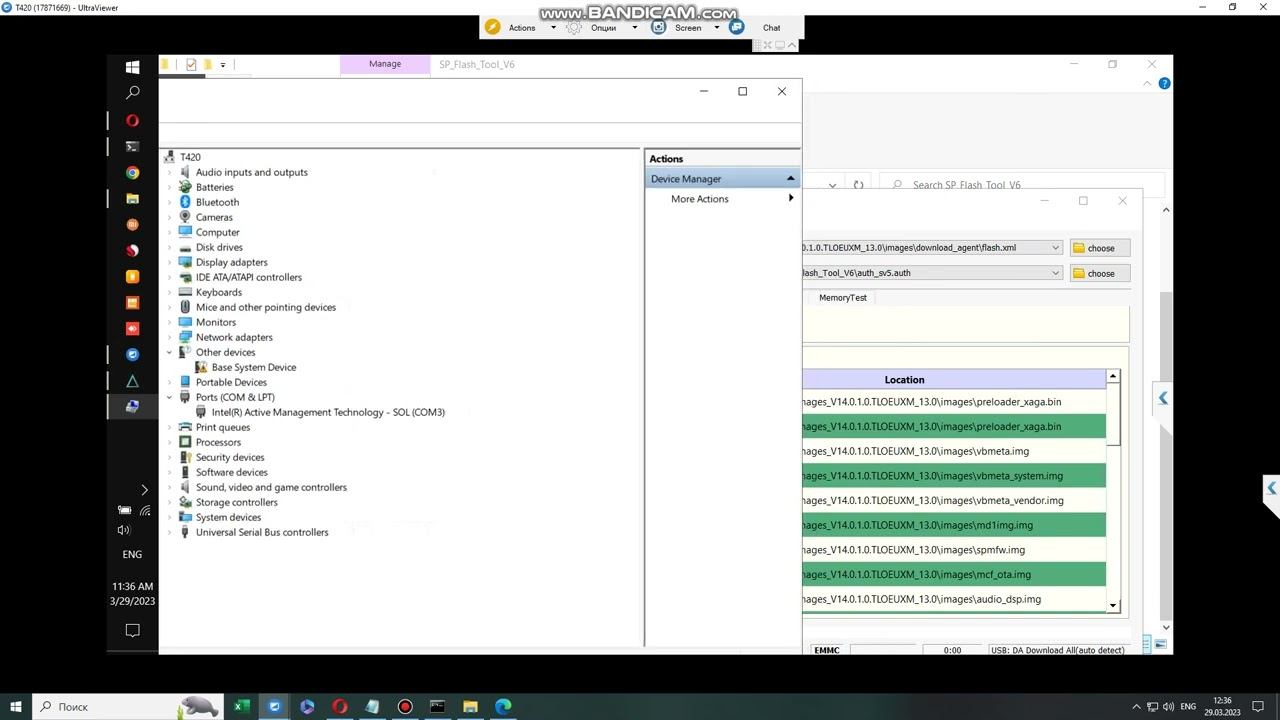1280x720 pixels.
Task: Expand the Network adapters category
Action: [x=169, y=337]
